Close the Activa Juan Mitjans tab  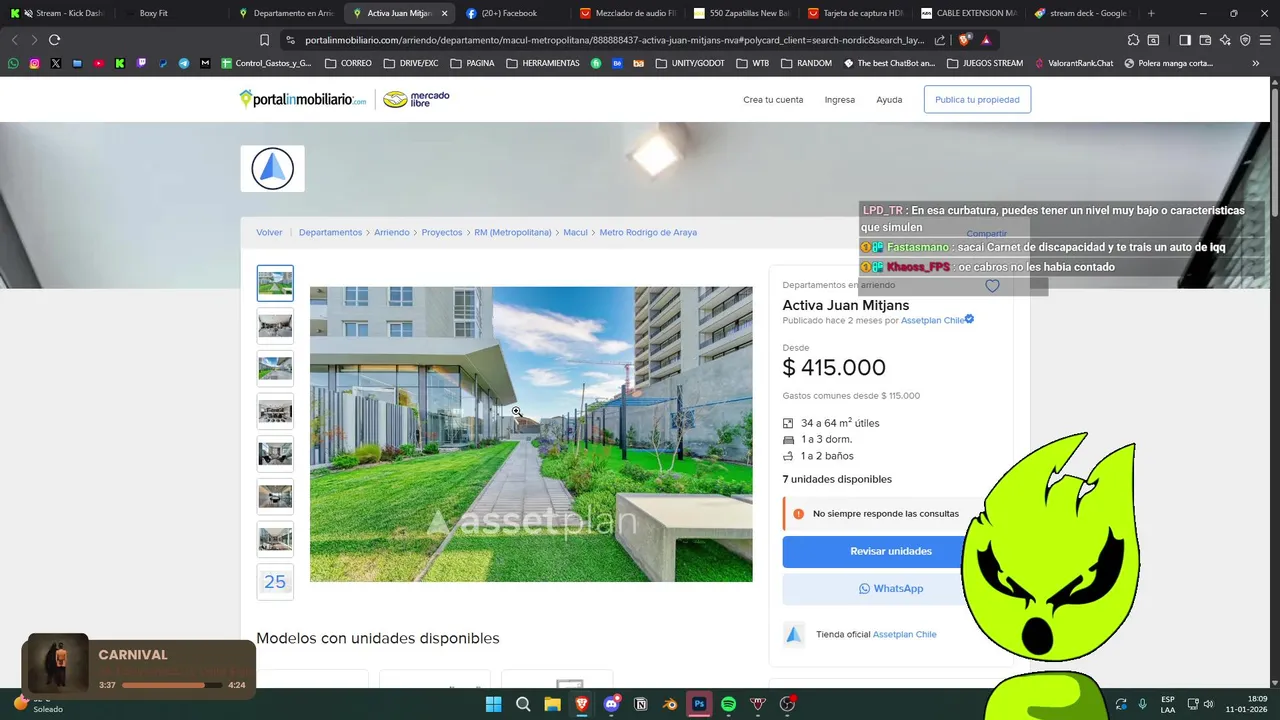(x=444, y=13)
